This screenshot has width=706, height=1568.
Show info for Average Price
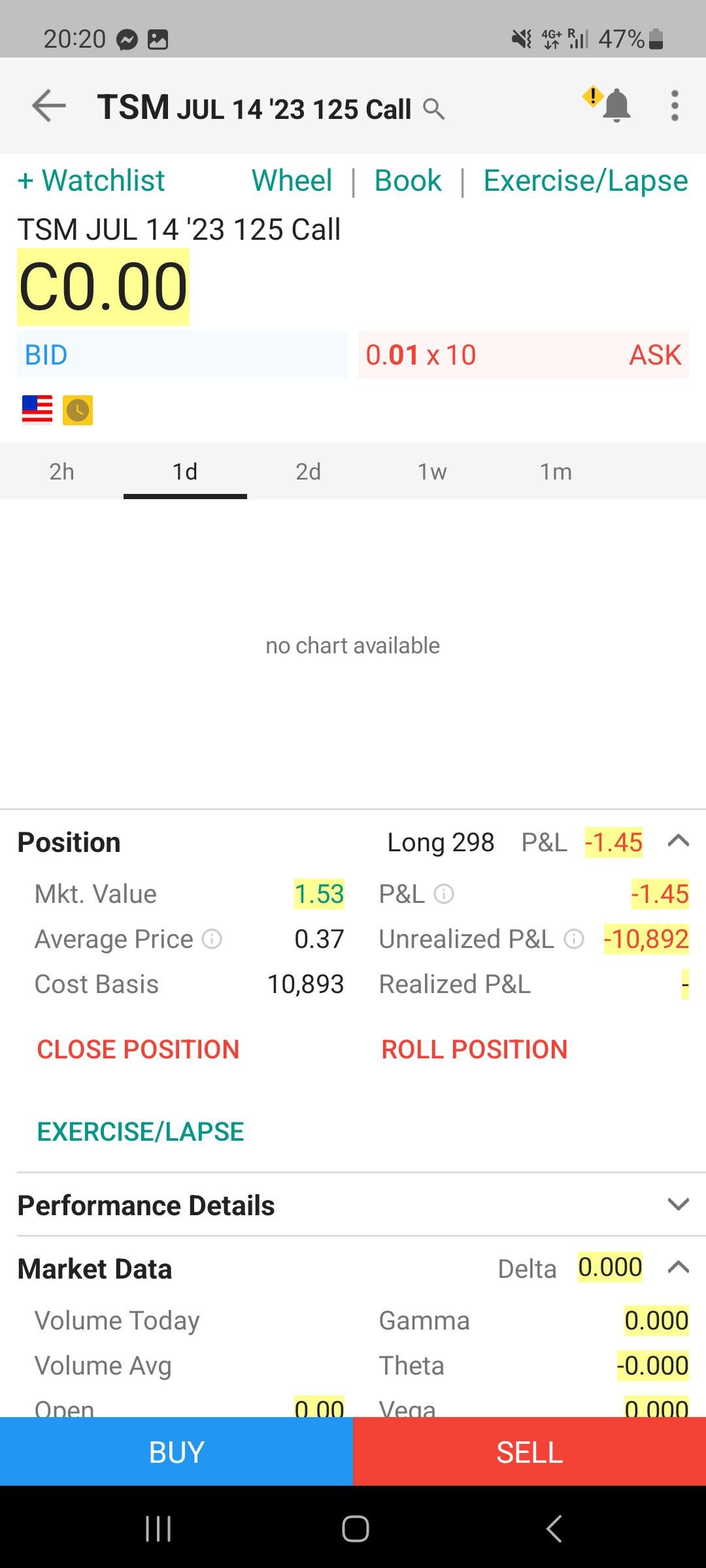pos(212,939)
